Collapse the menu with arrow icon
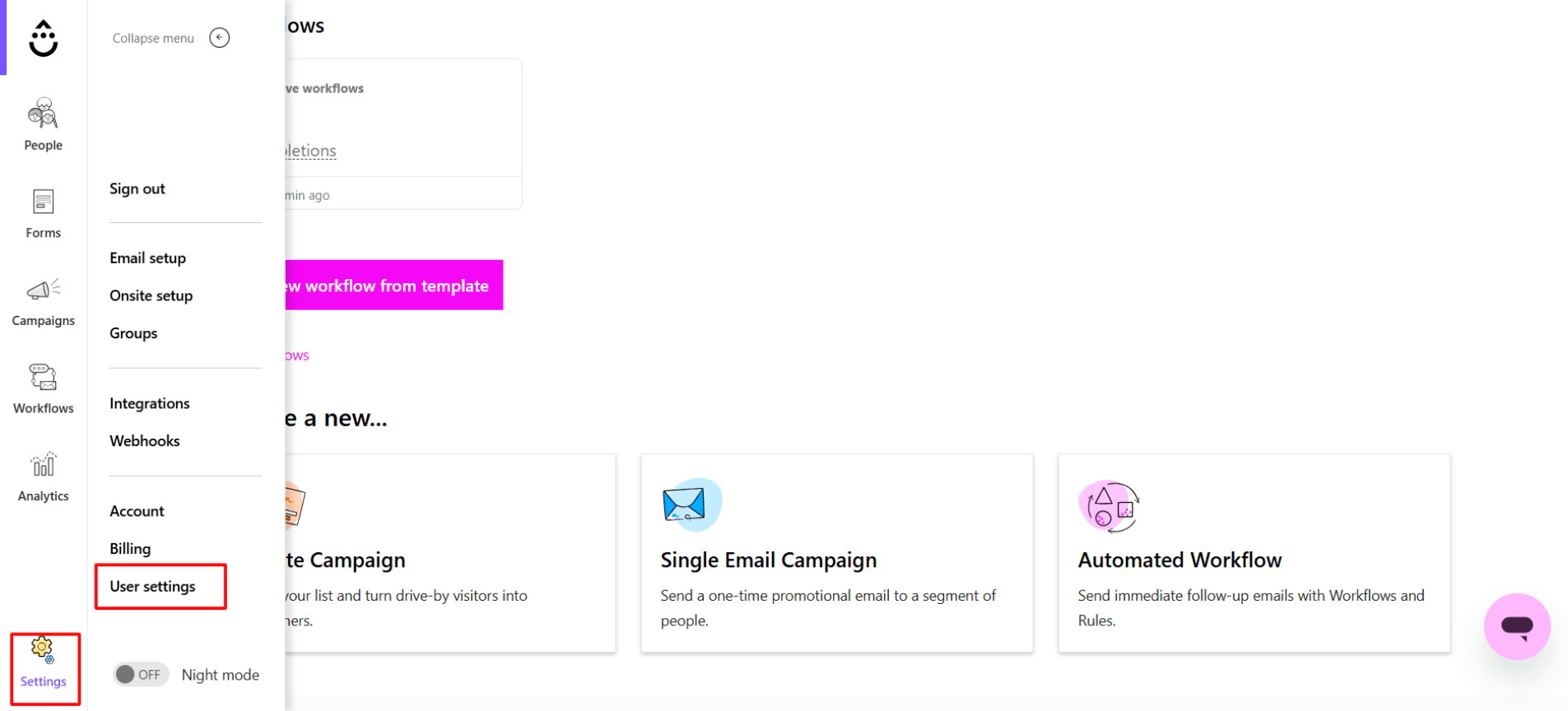The height and width of the screenshot is (711, 1568). 219,38
